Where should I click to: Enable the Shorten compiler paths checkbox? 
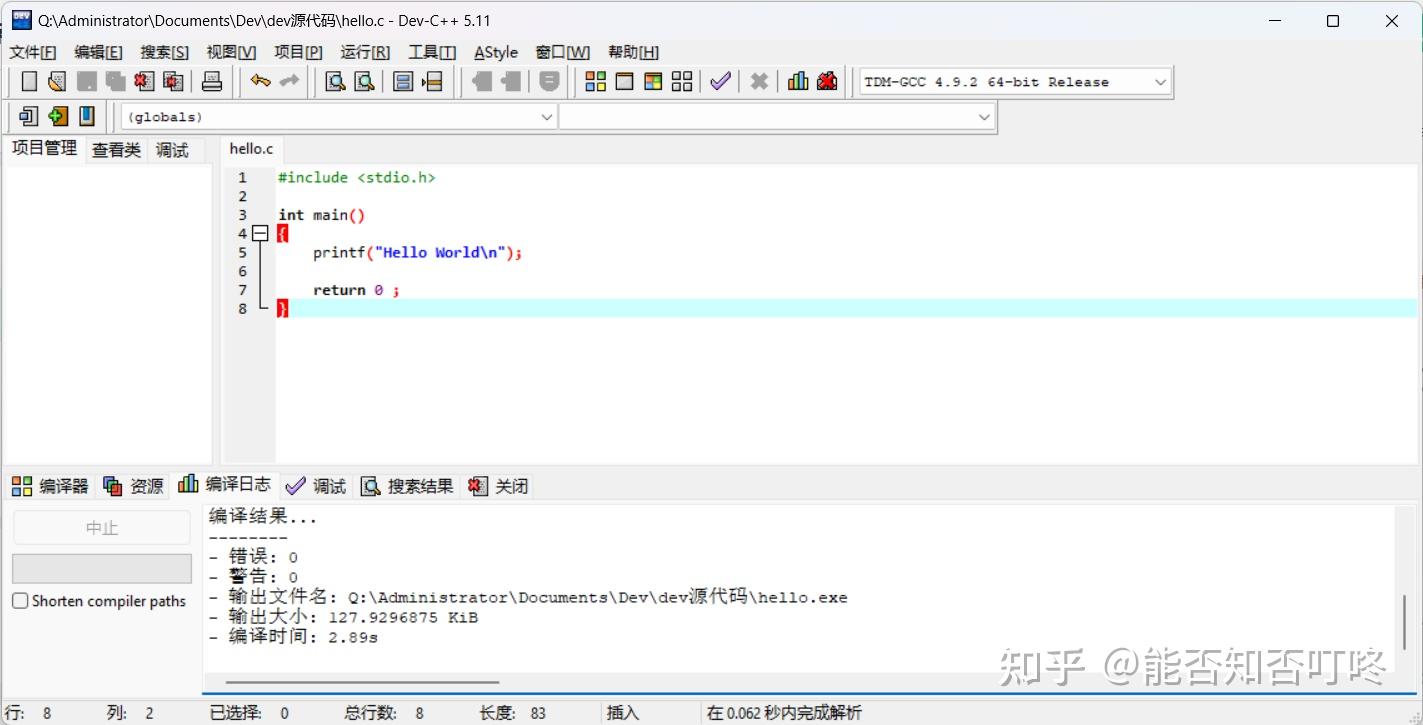tap(18, 600)
